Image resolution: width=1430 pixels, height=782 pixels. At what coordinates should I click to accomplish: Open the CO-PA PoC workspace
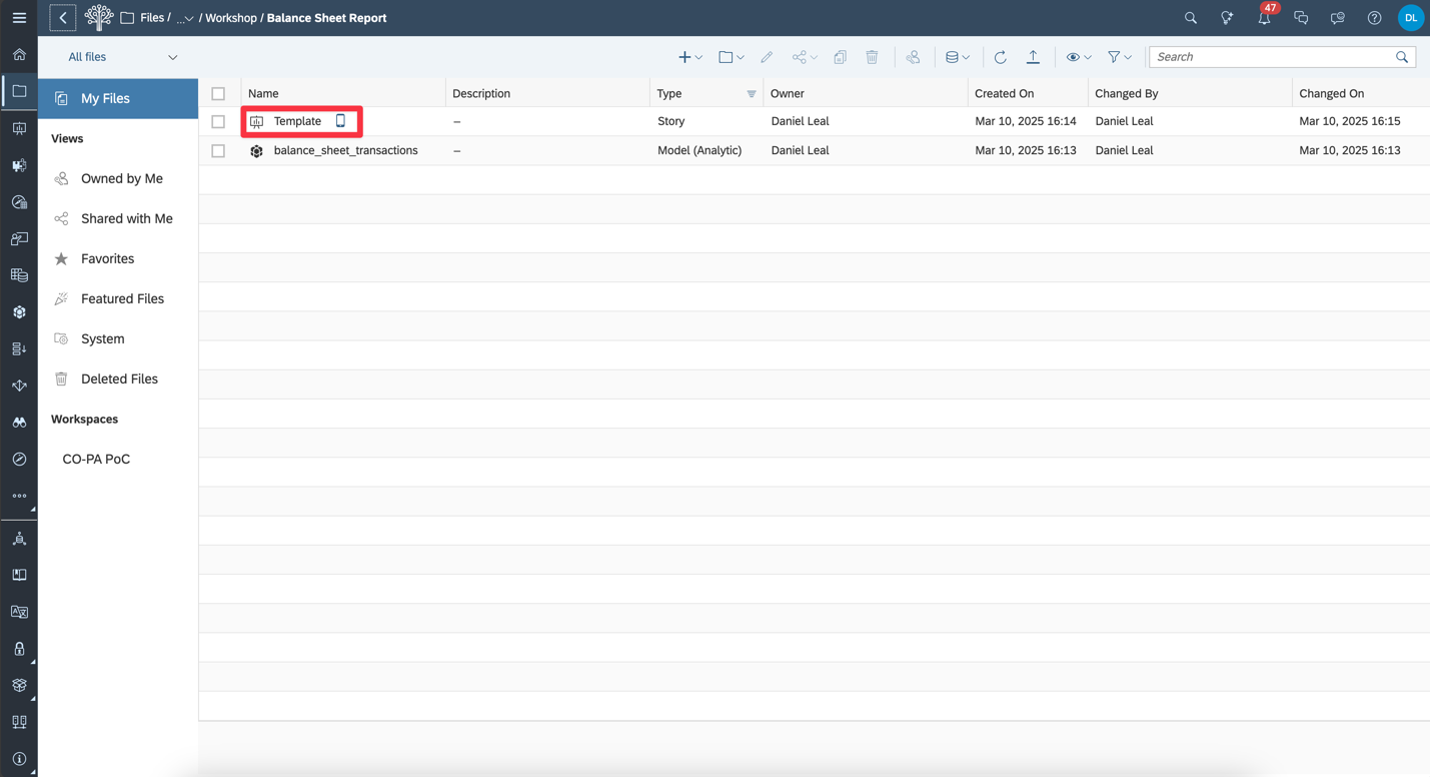[96, 459]
